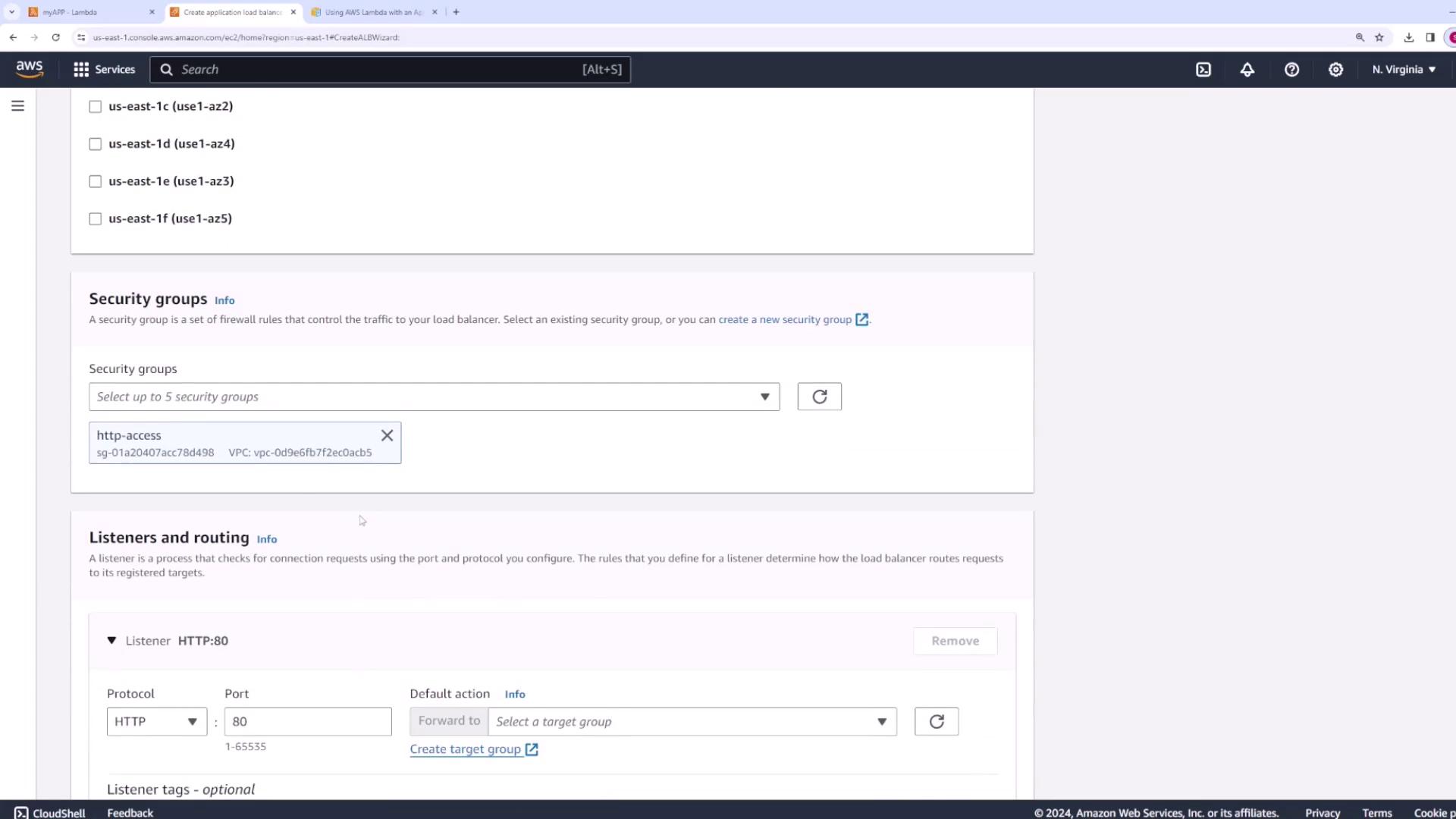The height and width of the screenshot is (819, 1456).
Task: Open the notifications bell icon
Action: point(1247,70)
